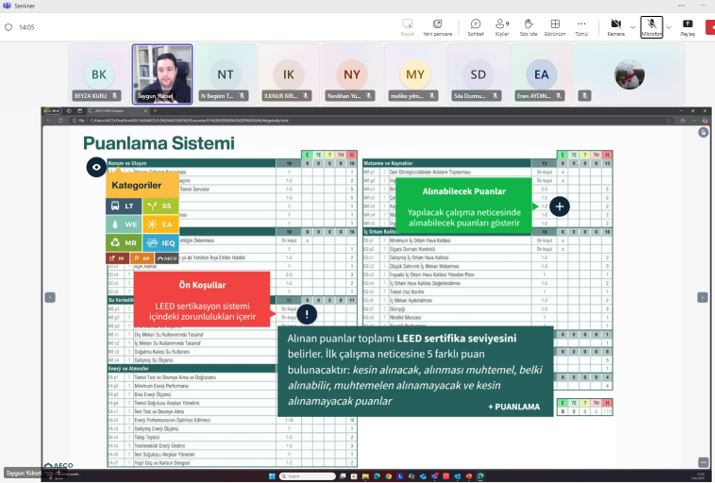
Task: Click the exclamation icon by Ön Koşullar
Action: [x=306, y=314]
